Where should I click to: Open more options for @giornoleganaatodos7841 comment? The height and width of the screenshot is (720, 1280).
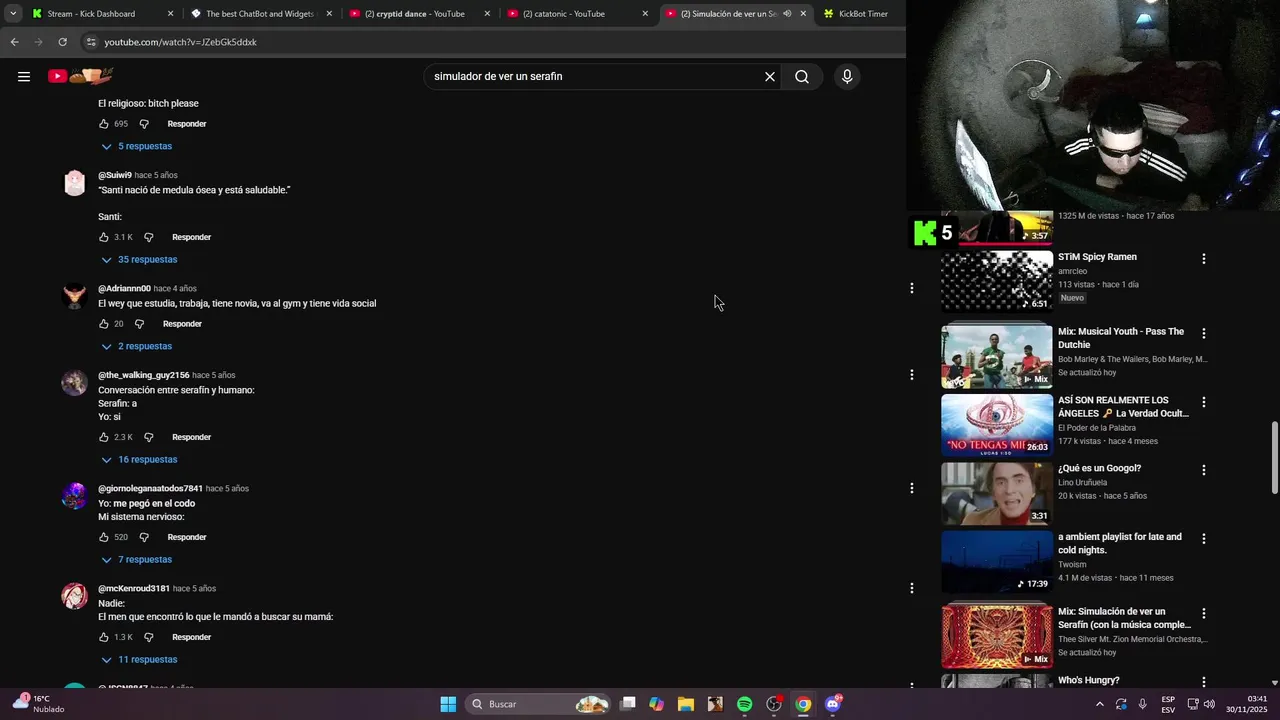(911, 488)
